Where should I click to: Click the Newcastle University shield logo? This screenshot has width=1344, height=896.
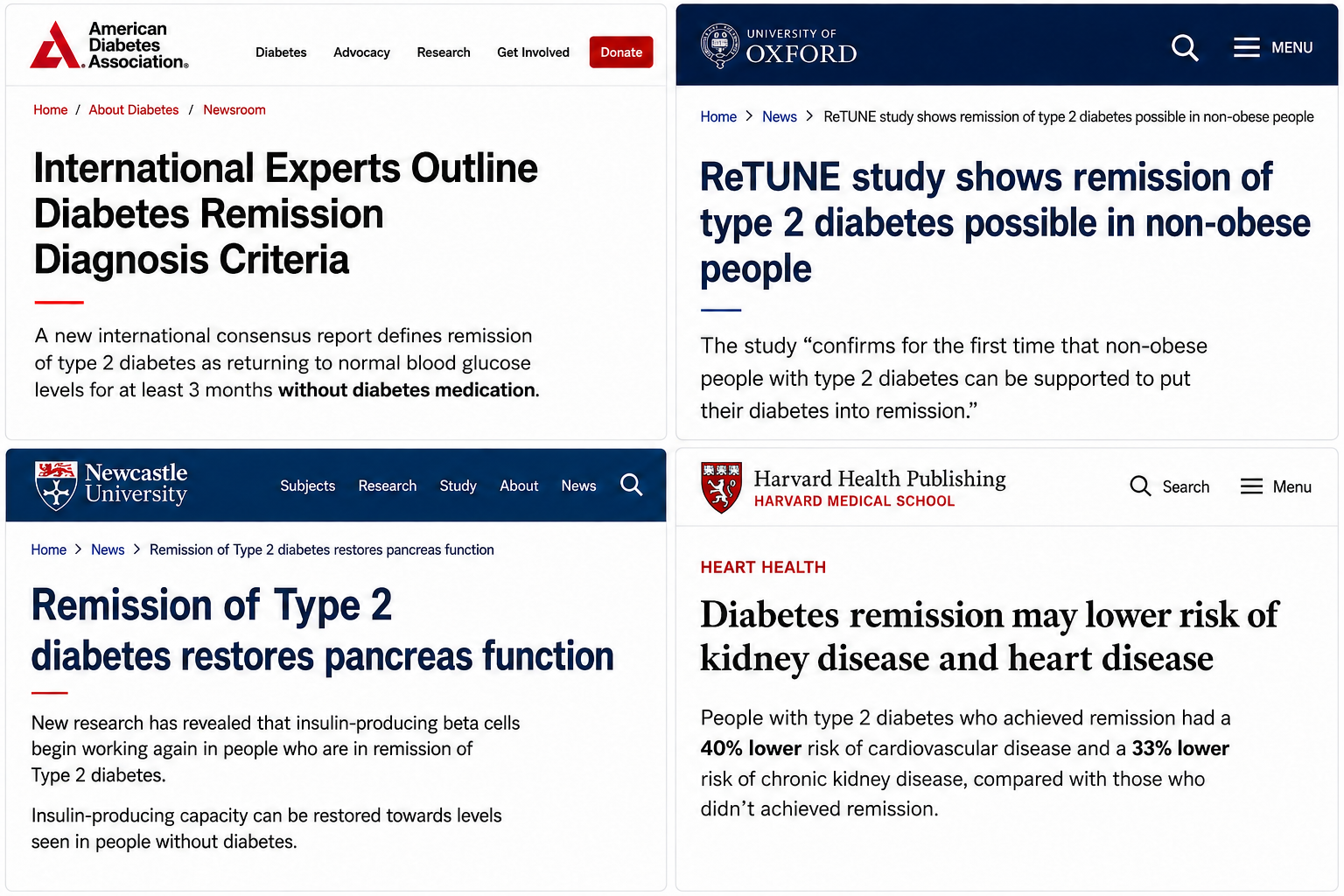tap(56, 485)
